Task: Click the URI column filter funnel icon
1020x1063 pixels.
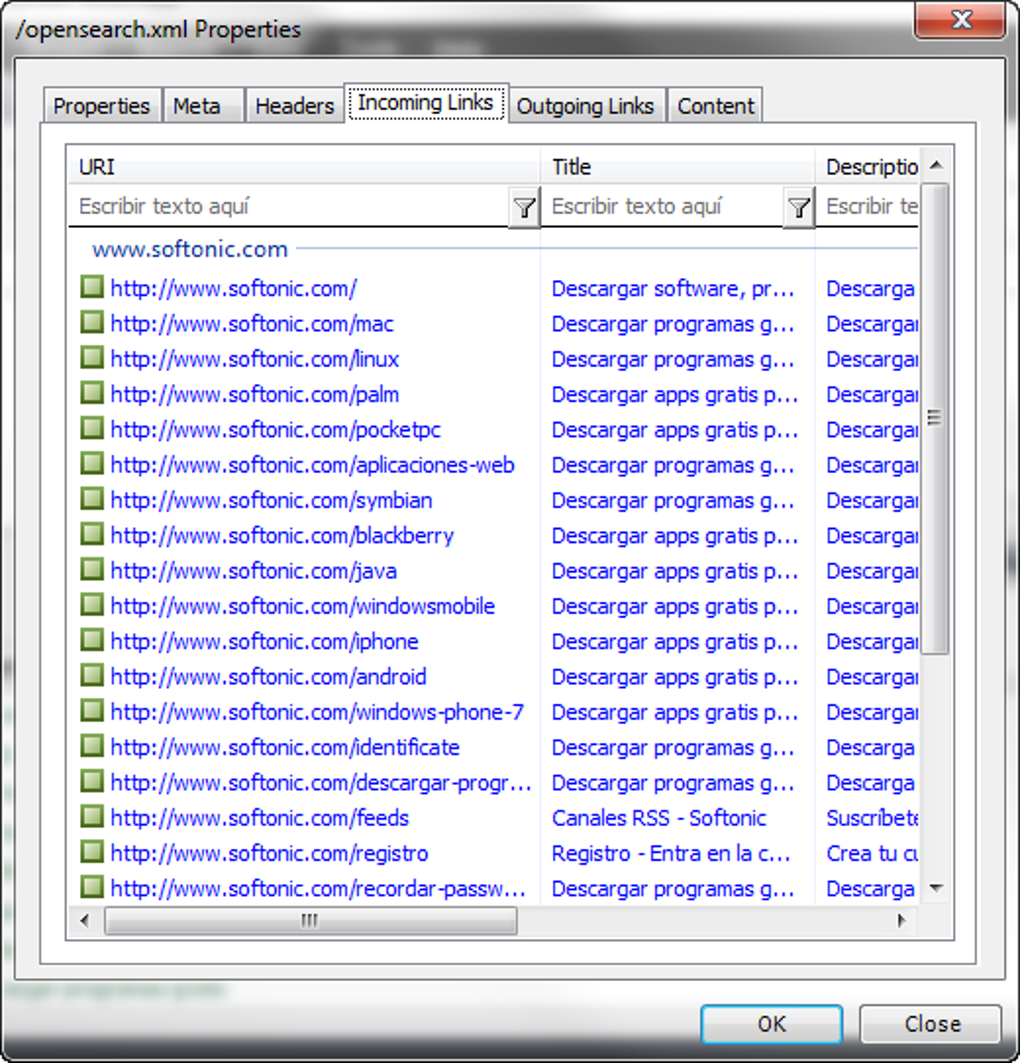Action: (524, 207)
